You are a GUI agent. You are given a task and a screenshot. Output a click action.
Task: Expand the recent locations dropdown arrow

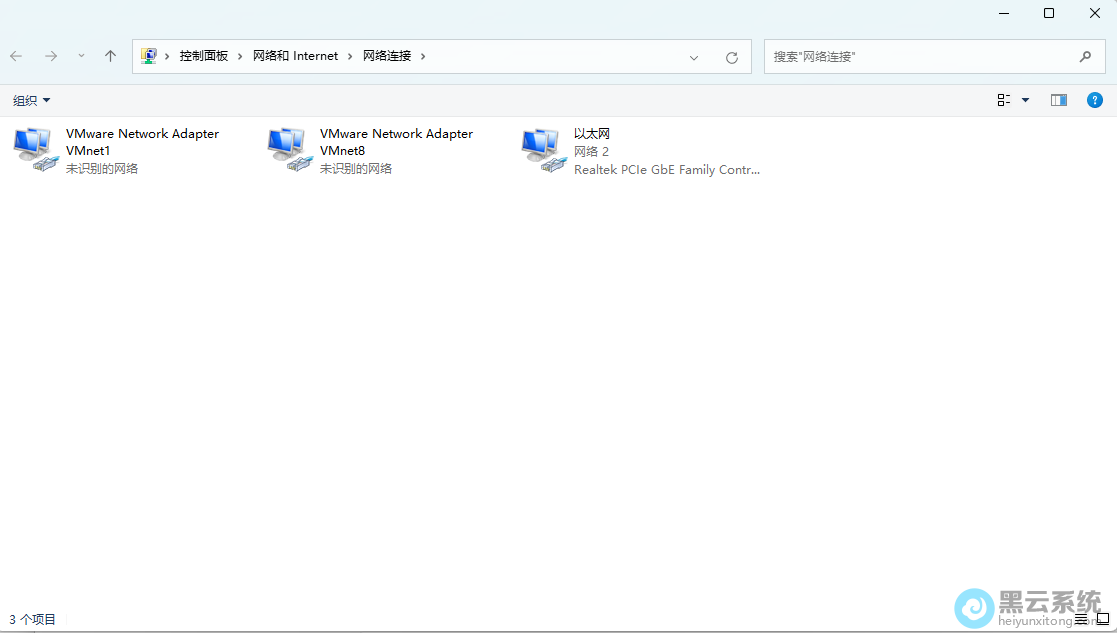[81, 56]
